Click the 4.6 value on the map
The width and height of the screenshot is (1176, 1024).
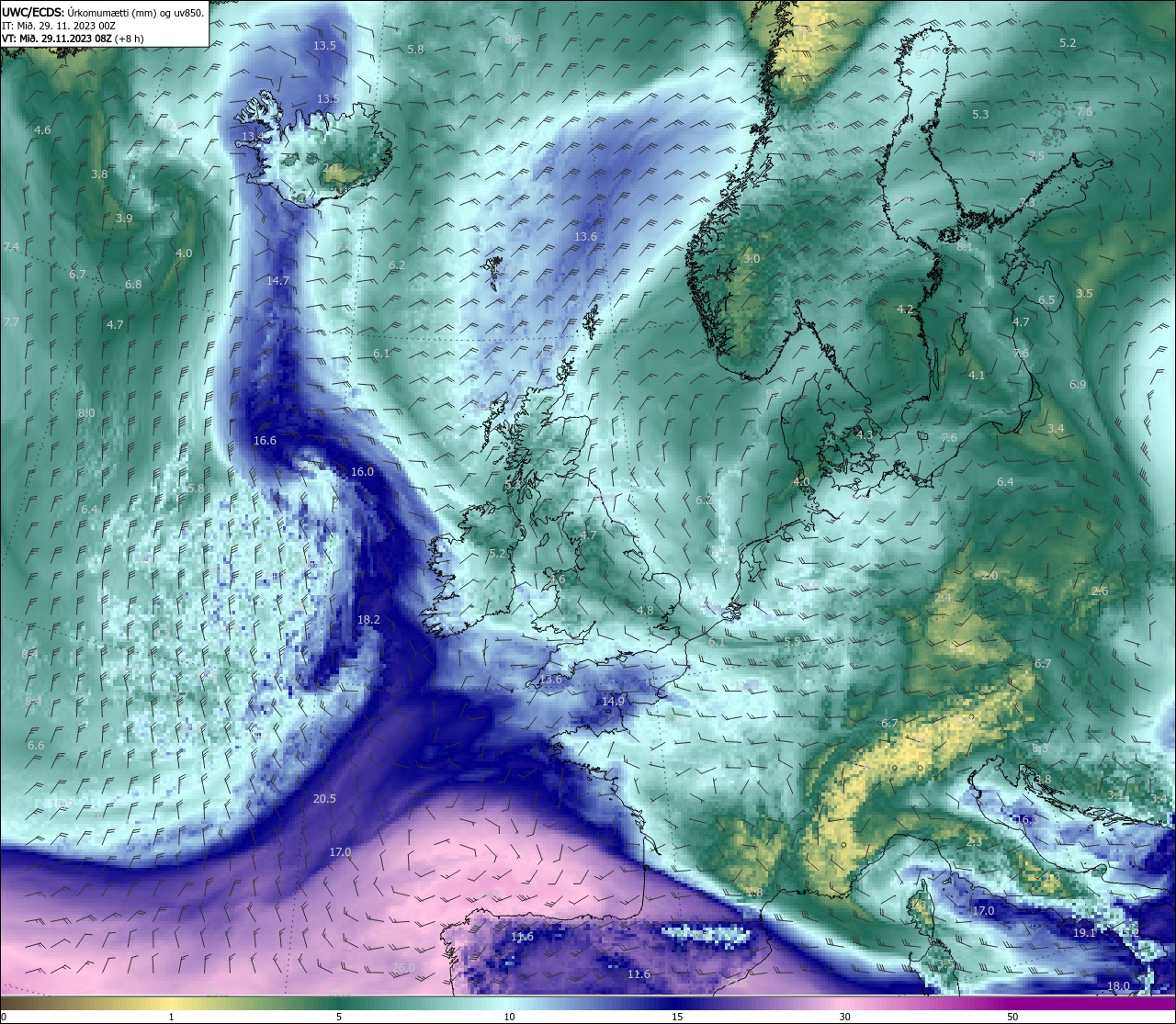coord(42,130)
